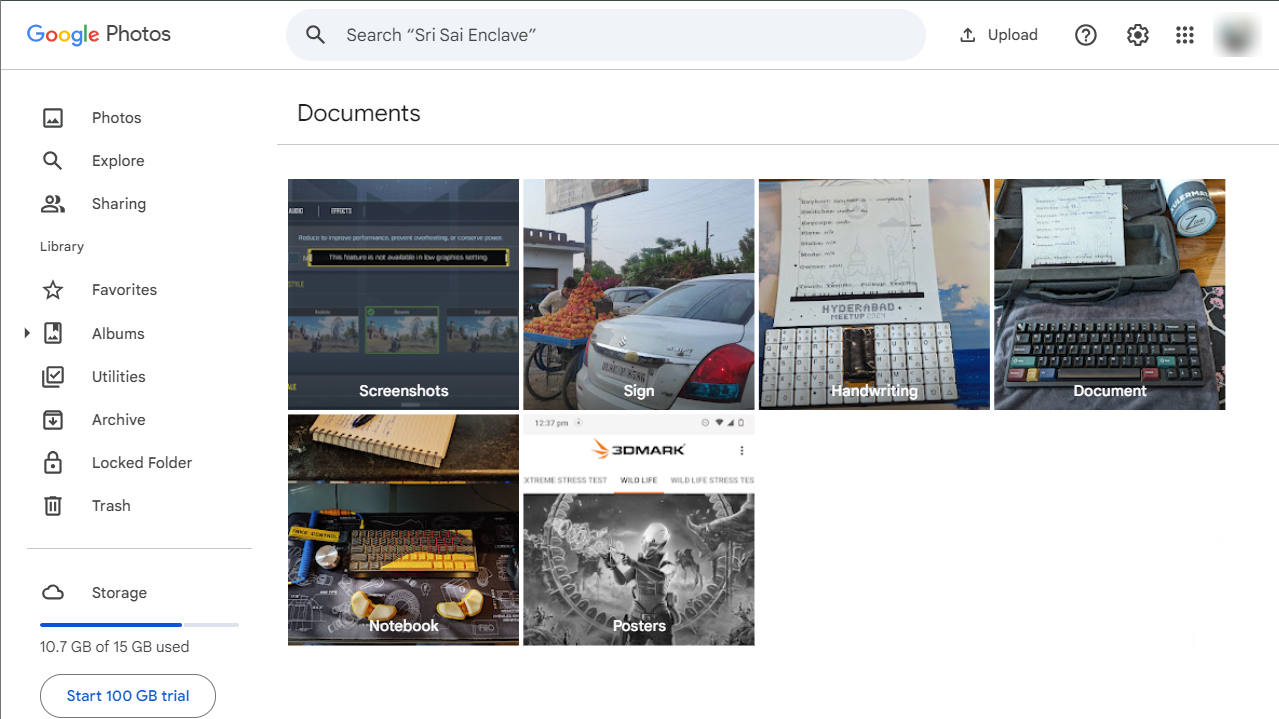Open the Trash via the bin icon

click(52, 505)
